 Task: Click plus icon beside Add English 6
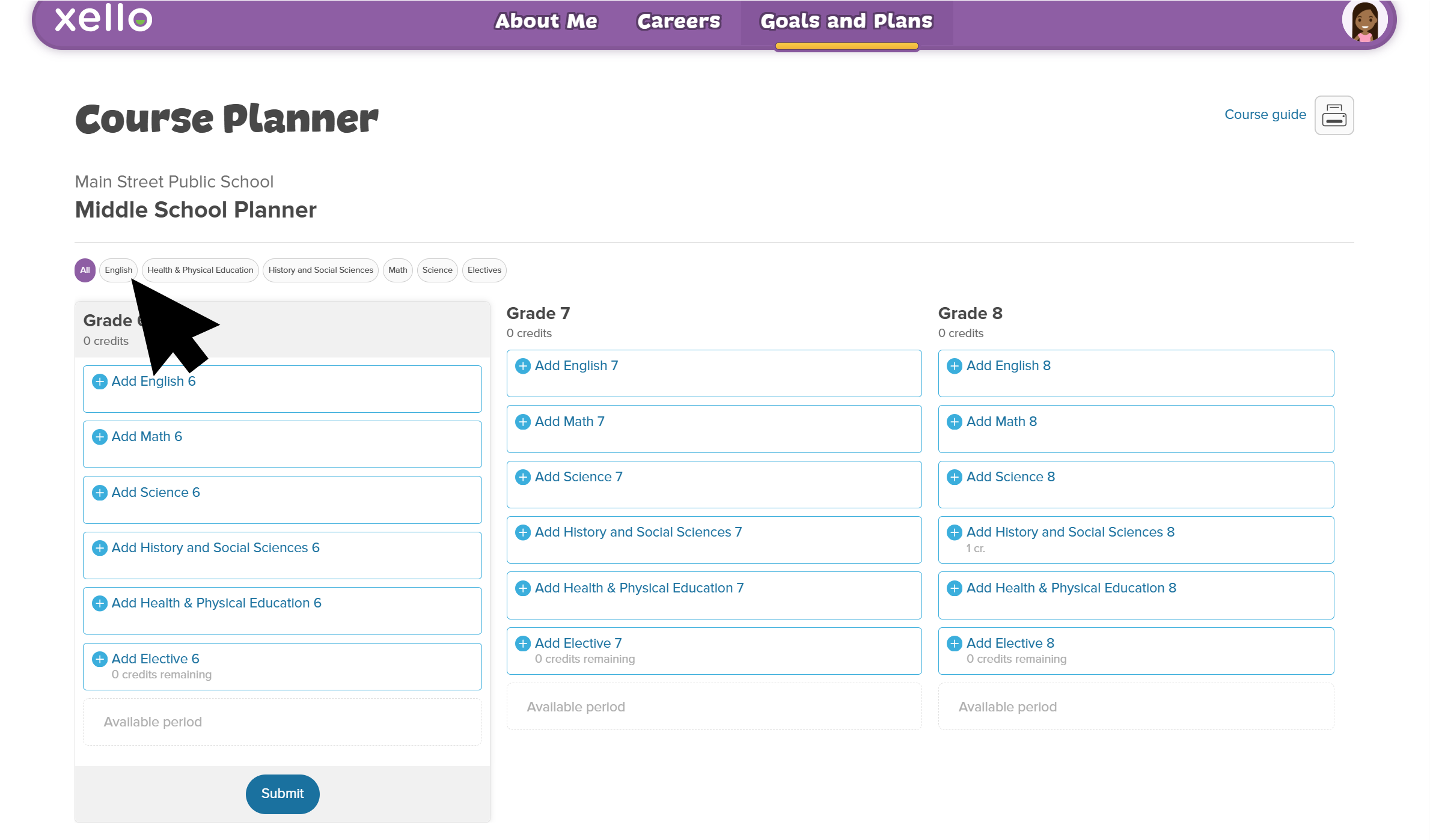click(x=100, y=382)
